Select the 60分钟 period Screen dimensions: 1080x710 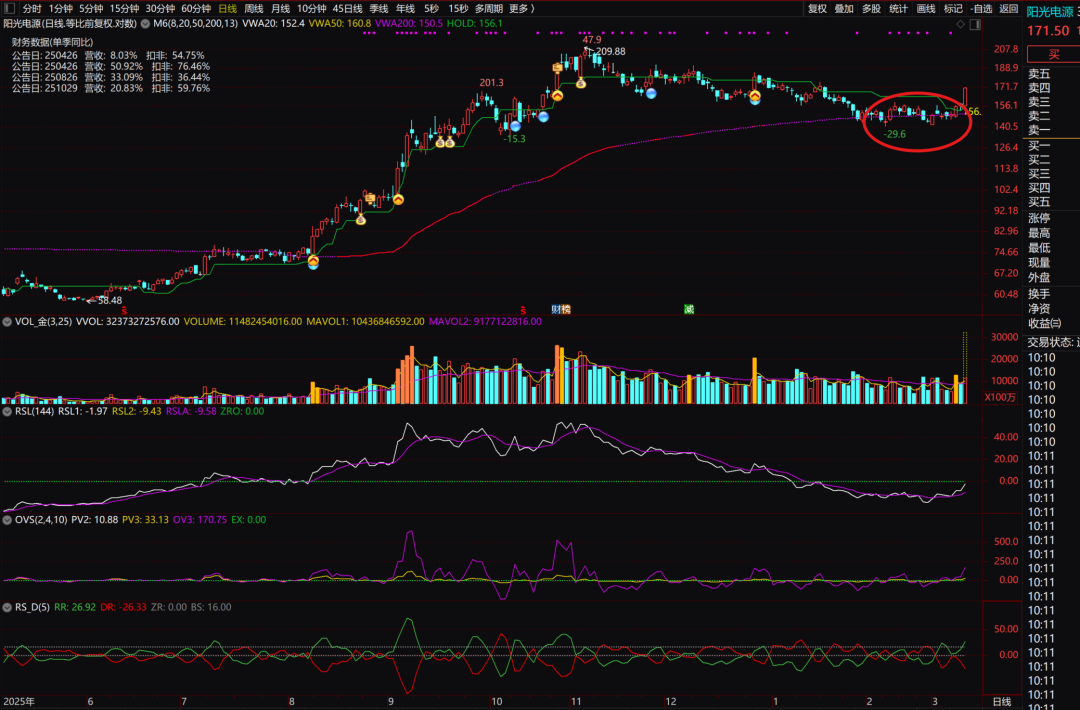196,8
